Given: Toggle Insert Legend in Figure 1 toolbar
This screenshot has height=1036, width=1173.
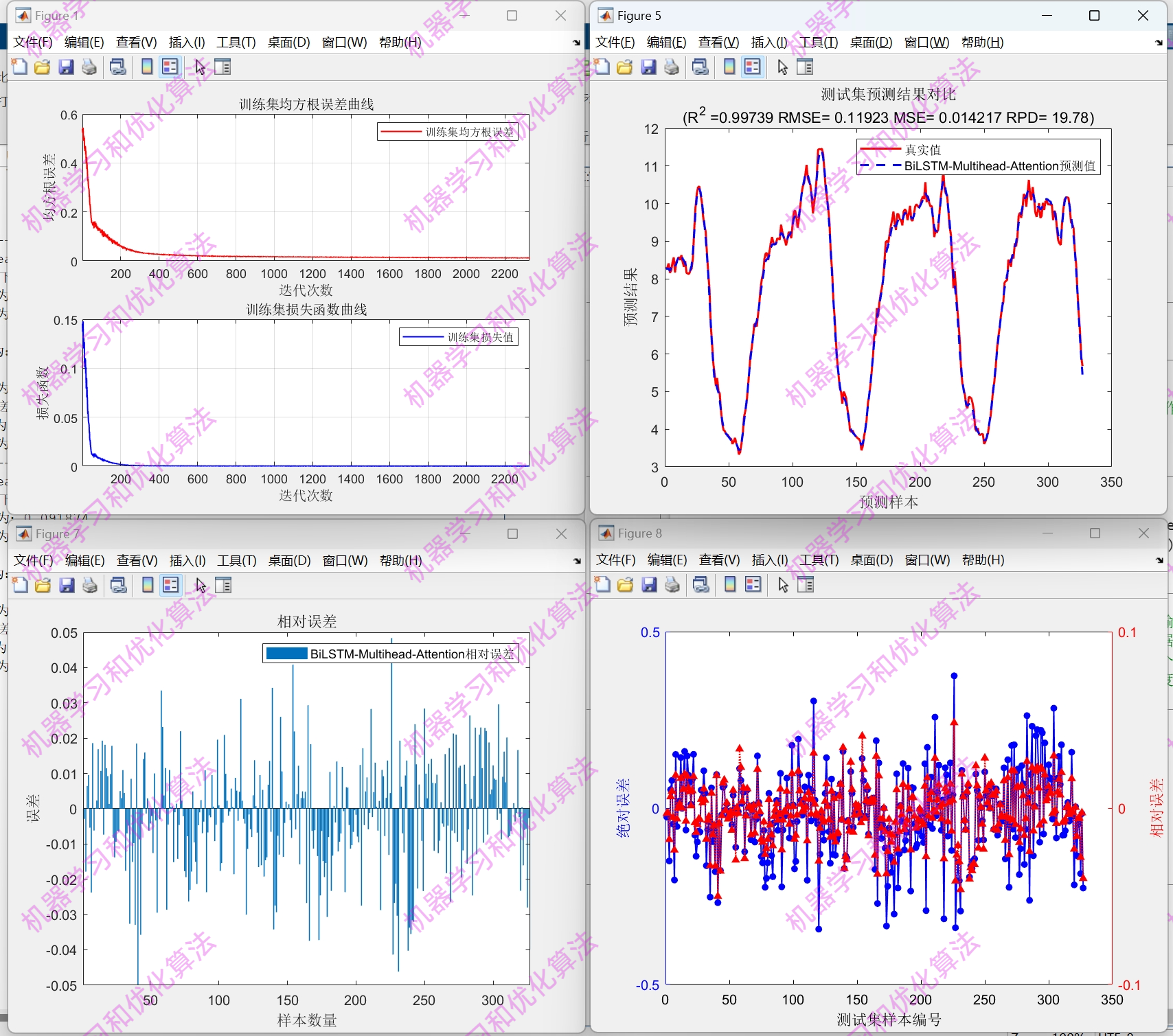Looking at the screenshot, I should click(x=170, y=67).
